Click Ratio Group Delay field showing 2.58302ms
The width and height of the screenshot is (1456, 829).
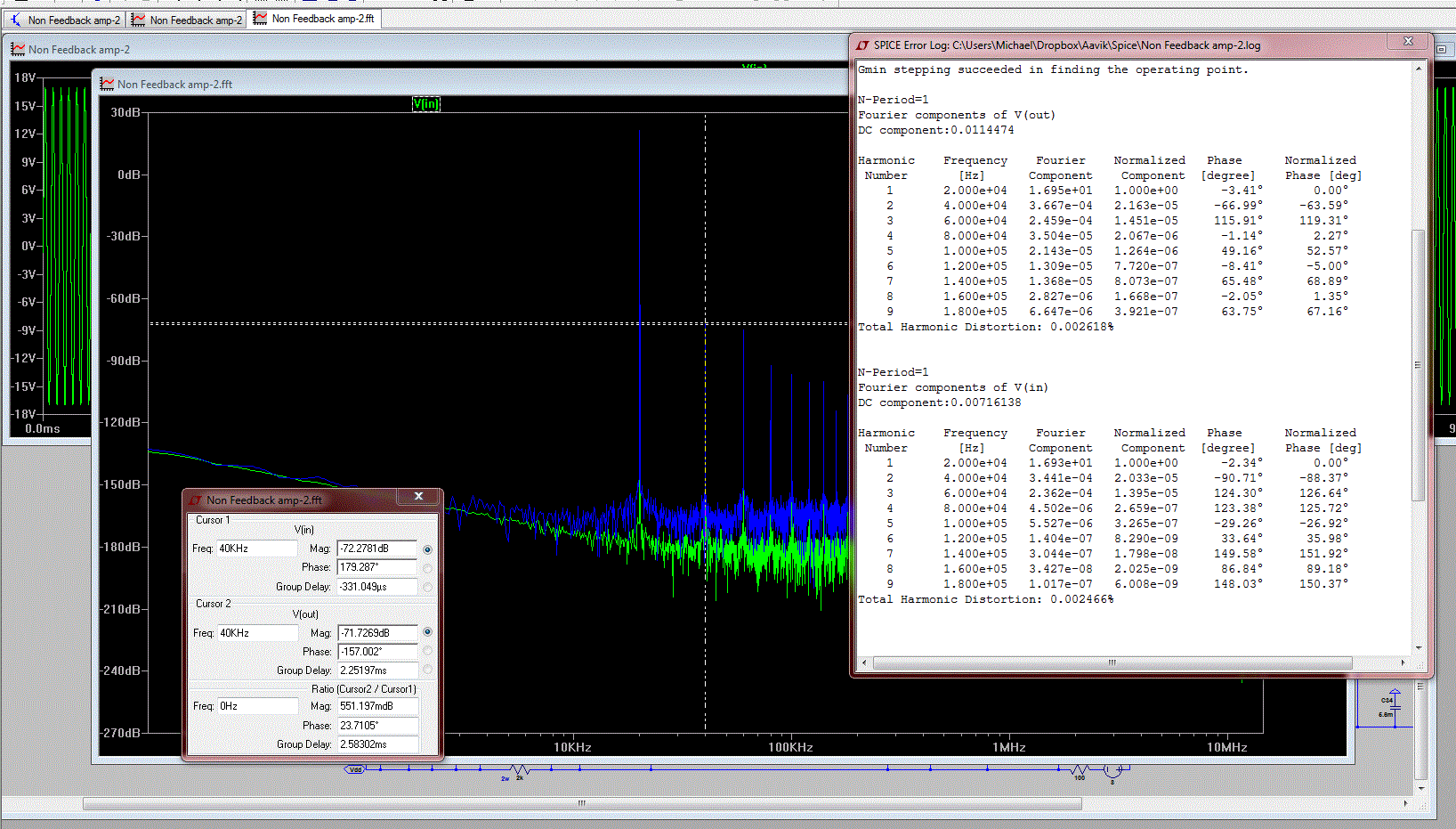tap(377, 744)
